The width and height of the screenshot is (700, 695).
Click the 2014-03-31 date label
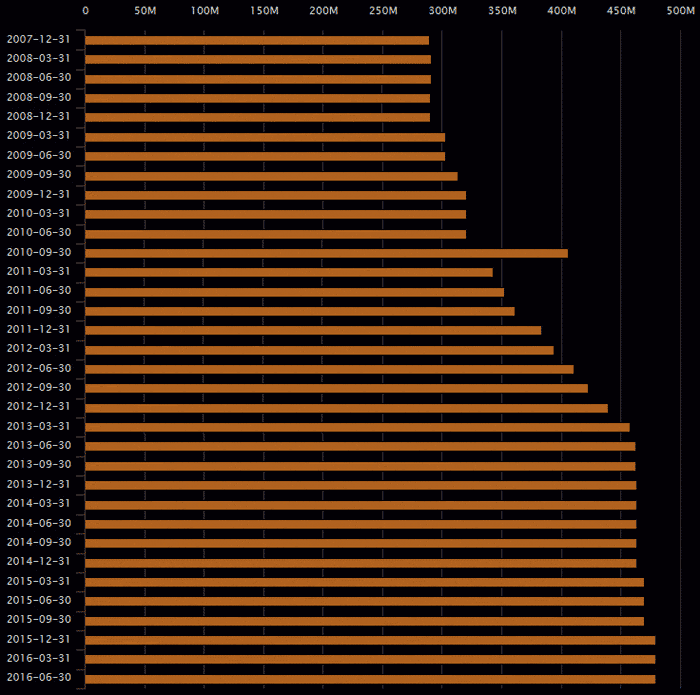39,504
